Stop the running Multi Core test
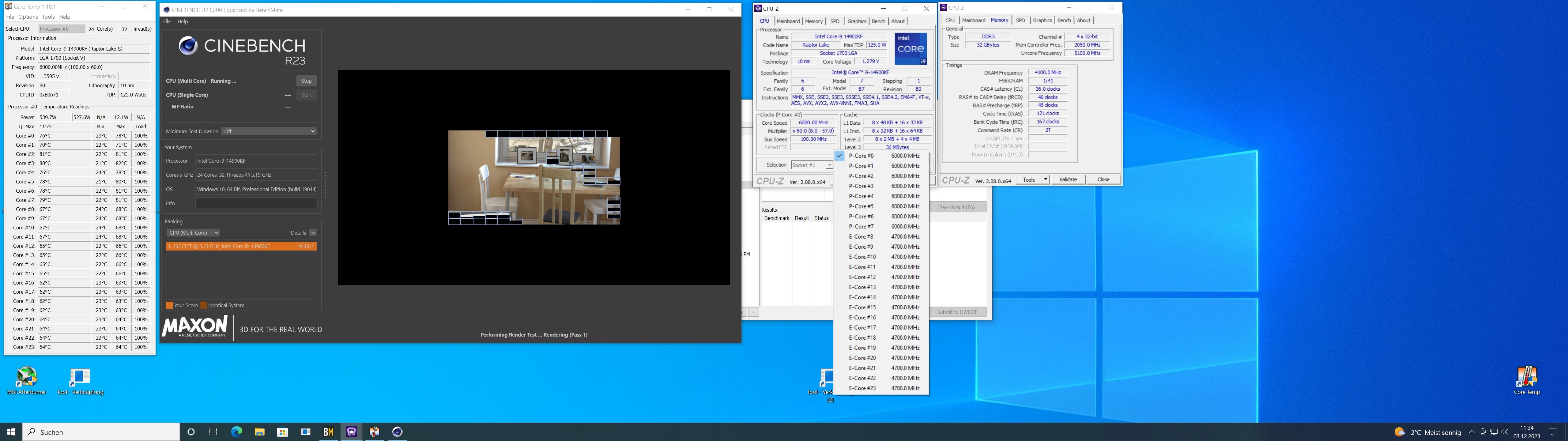Image resolution: width=1568 pixels, height=441 pixels. [x=306, y=81]
